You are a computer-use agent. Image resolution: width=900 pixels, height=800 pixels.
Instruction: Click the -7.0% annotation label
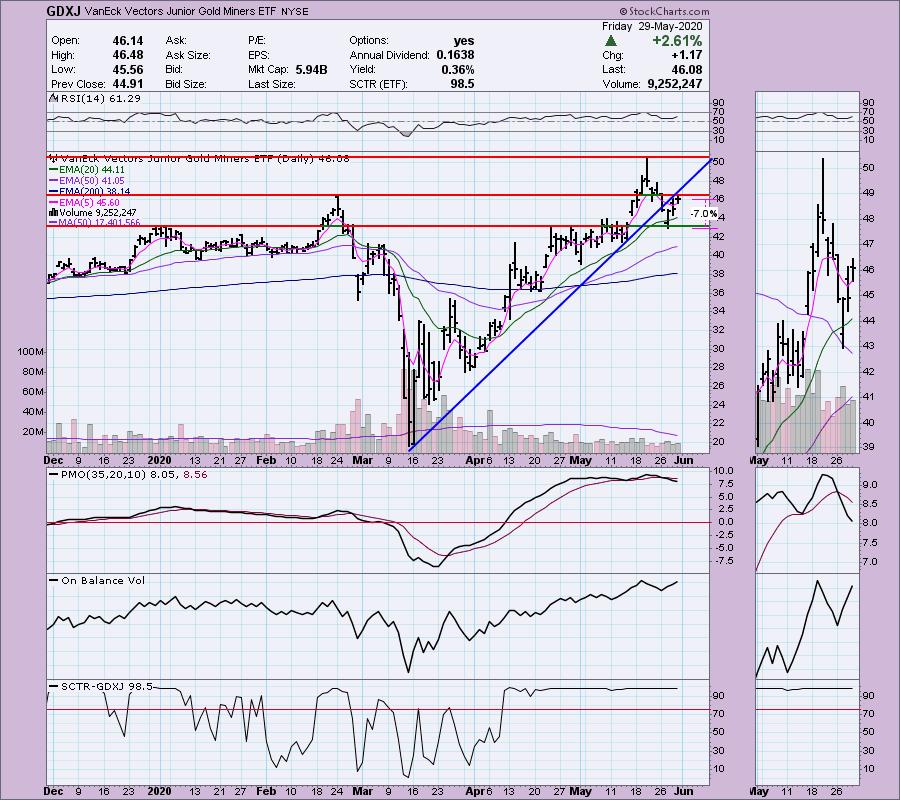[703, 213]
